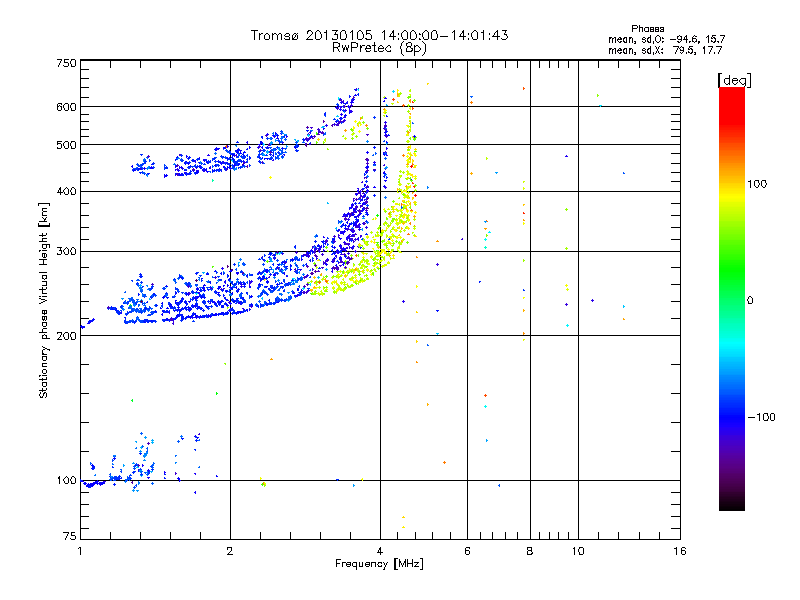Click the y-axis tick label '300'
800x600 pixels.
click(x=66, y=252)
